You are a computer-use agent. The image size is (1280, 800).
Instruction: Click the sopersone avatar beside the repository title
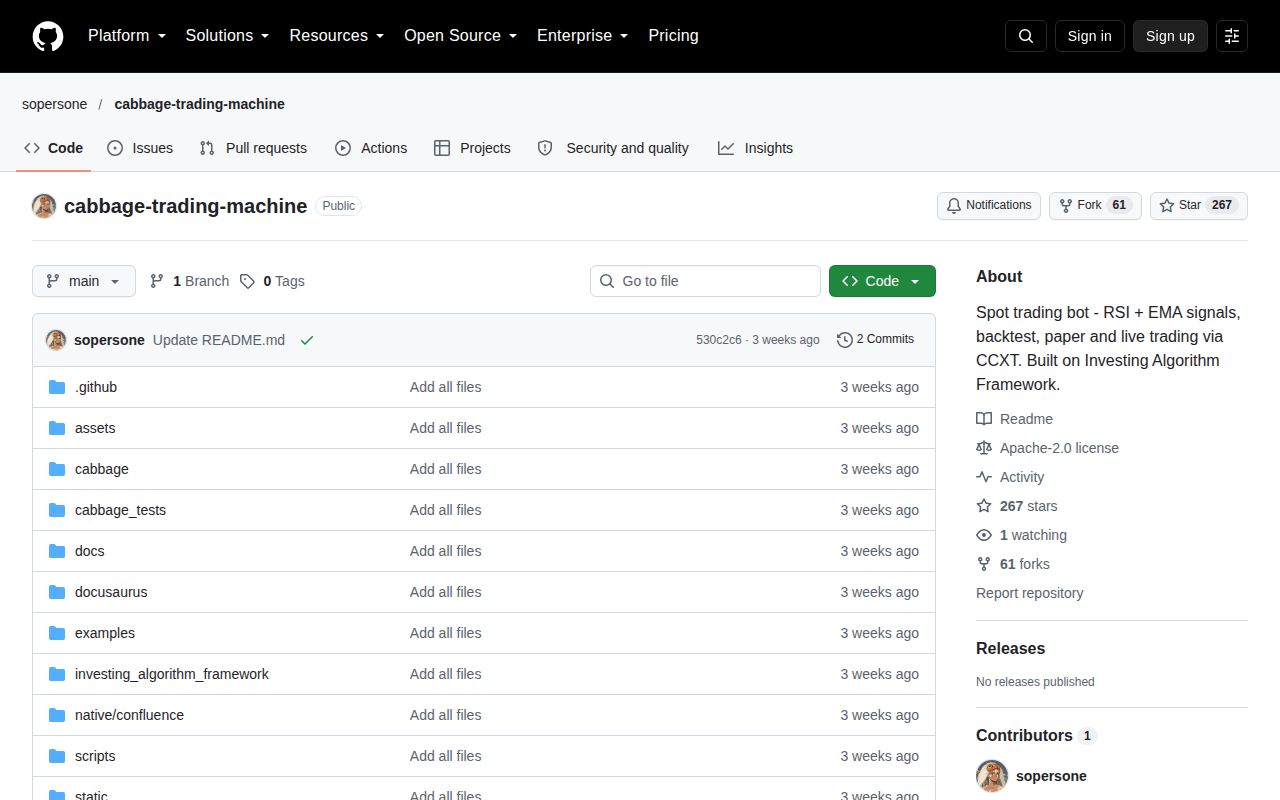coord(44,206)
